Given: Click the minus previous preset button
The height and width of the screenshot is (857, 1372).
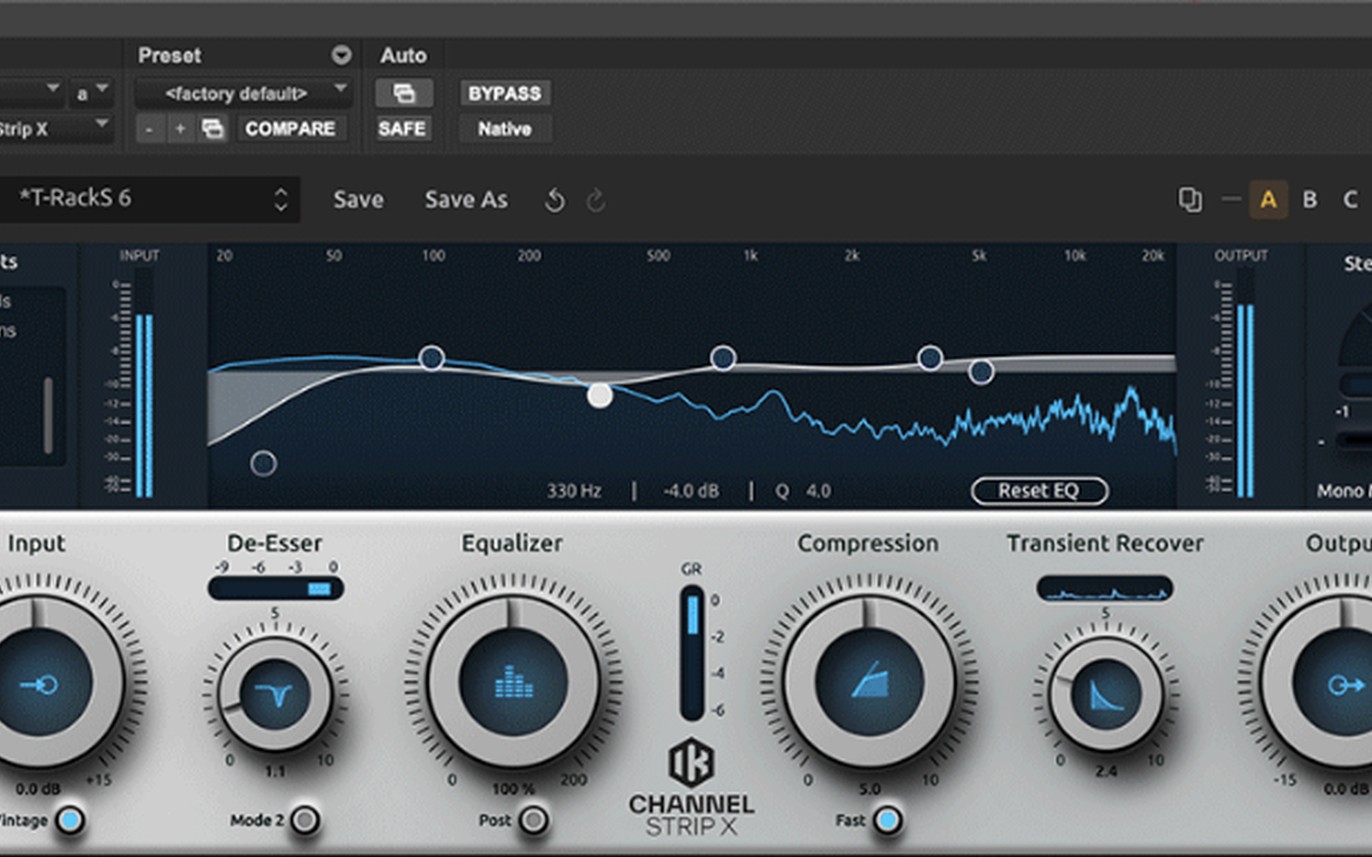Looking at the screenshot, I should pos(150,128).
